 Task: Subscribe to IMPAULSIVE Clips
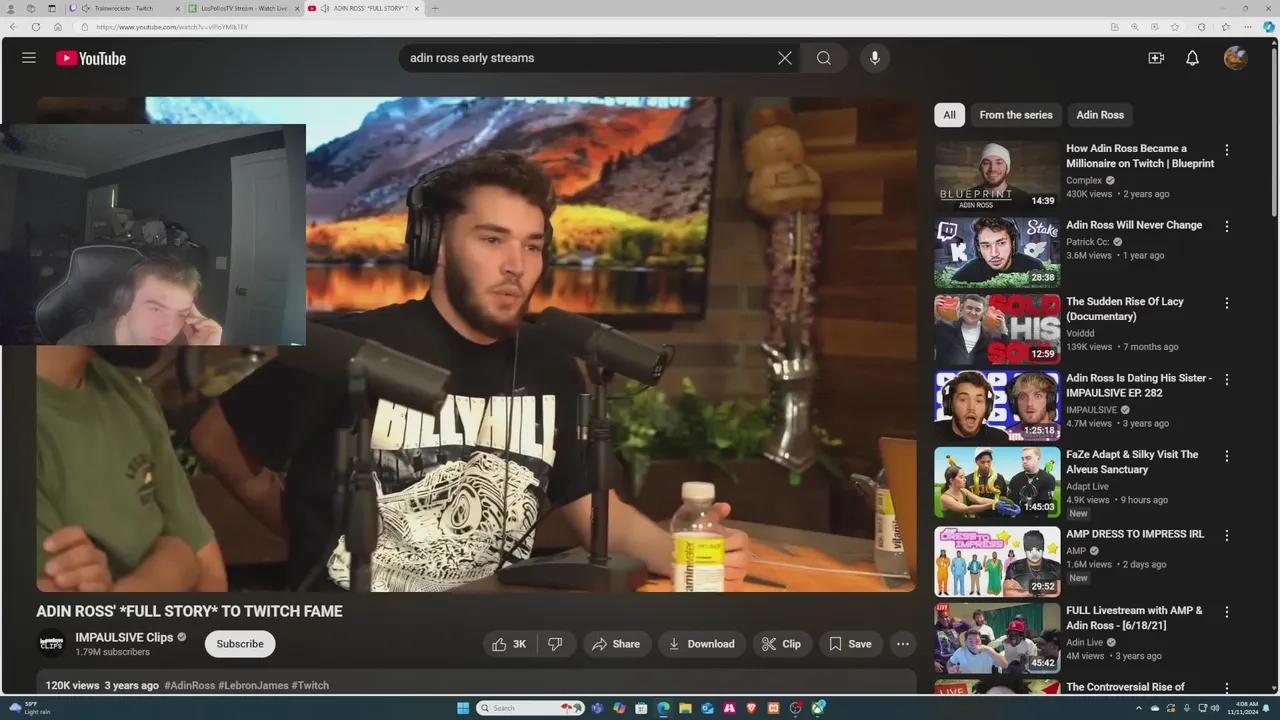pos(240,644)
